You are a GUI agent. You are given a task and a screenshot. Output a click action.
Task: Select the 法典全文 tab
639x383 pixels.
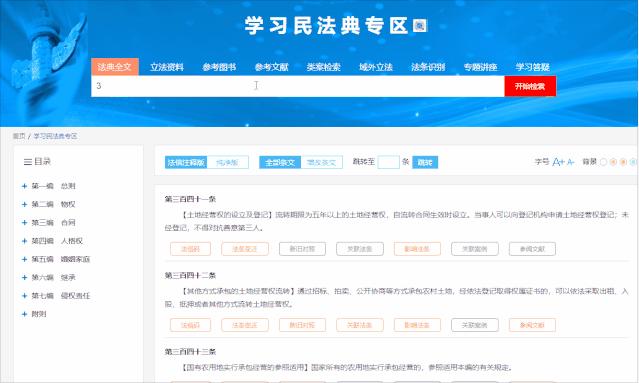pyautogui.click(x=115, y=67)
